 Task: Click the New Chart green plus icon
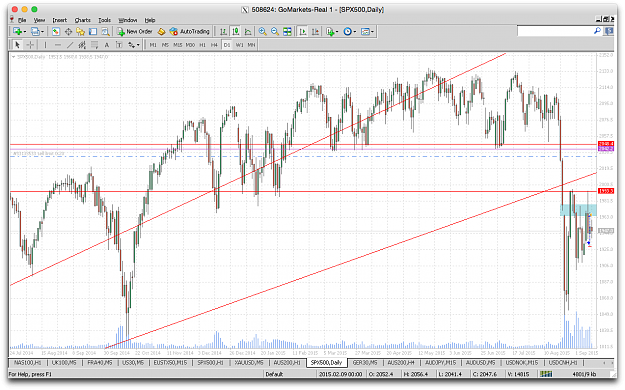17,32
